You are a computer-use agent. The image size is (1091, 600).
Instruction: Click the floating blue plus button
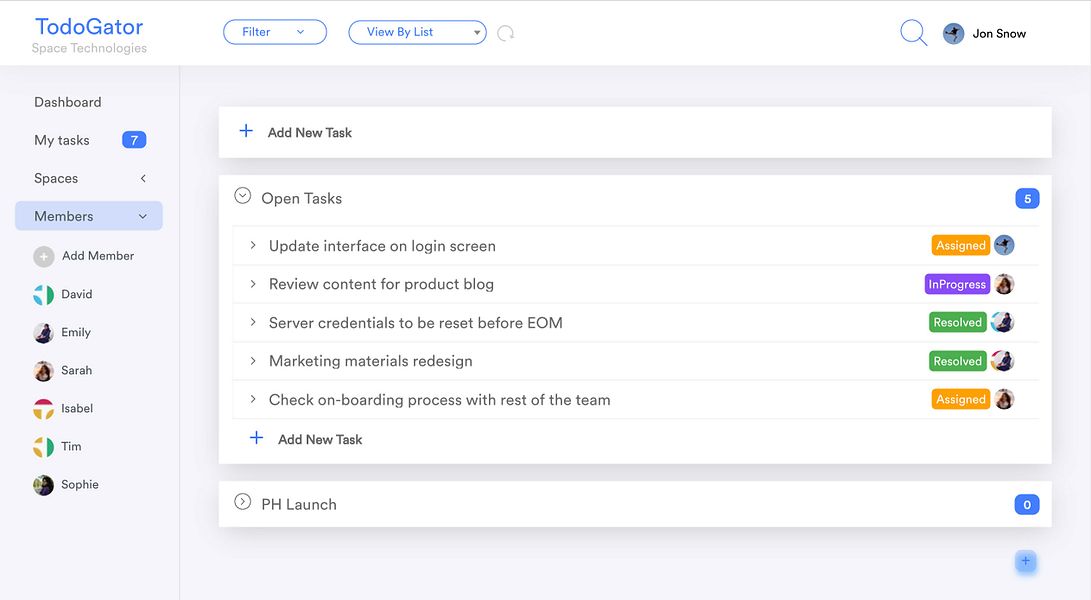click(x=1026, y=561)
